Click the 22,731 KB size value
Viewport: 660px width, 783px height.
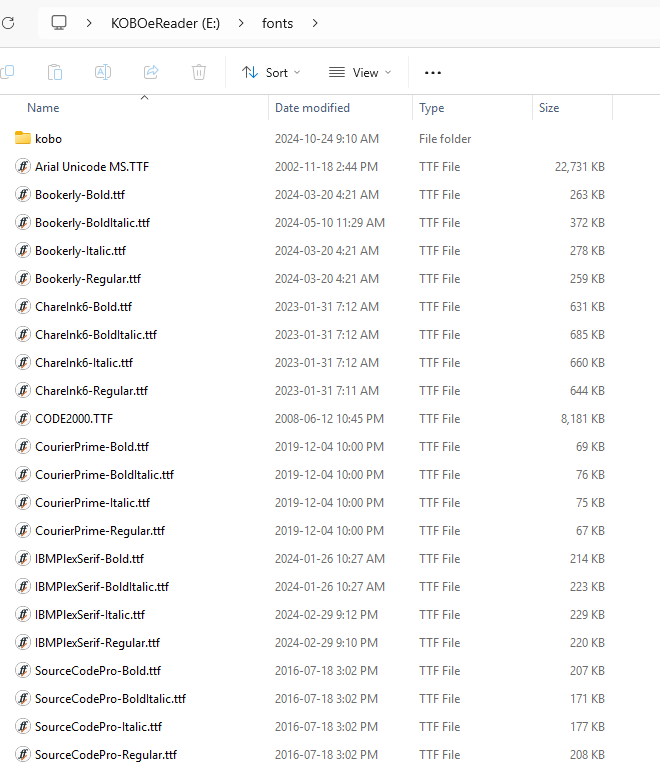[x=580, y=167]
